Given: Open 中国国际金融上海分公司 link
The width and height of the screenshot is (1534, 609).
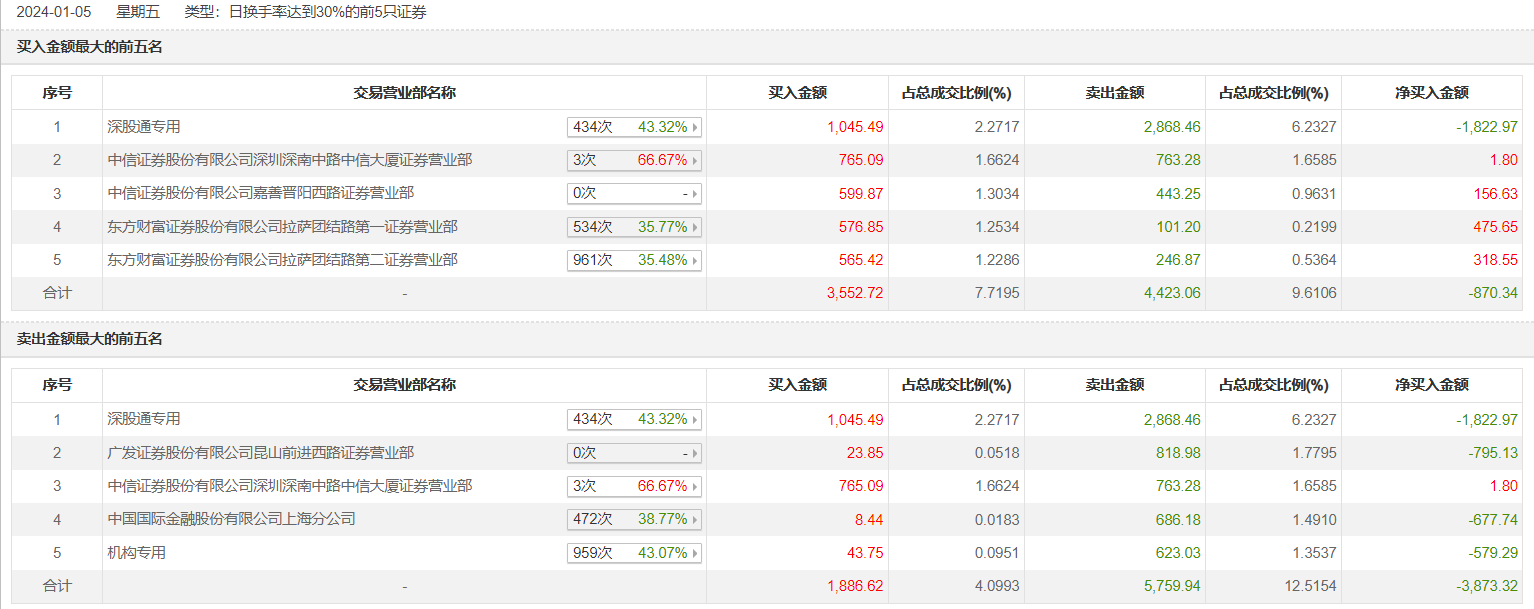Looking at the screenshot, I should click(231, 519).
